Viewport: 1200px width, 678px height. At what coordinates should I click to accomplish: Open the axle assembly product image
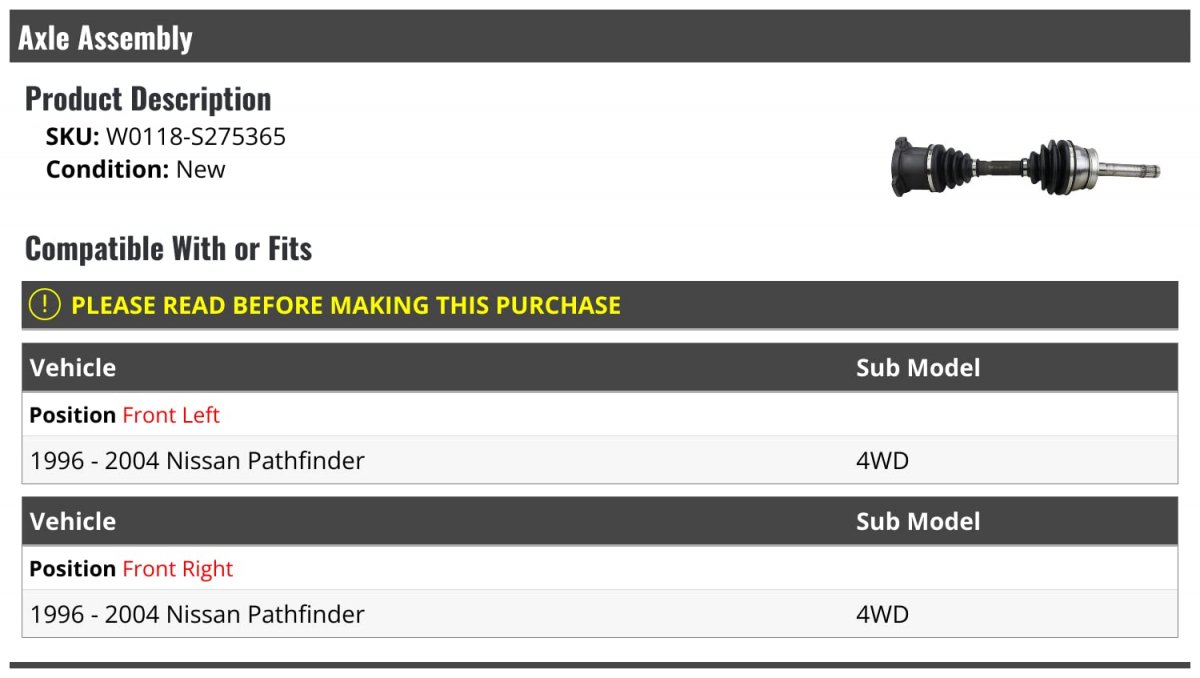coord(1026,167)
